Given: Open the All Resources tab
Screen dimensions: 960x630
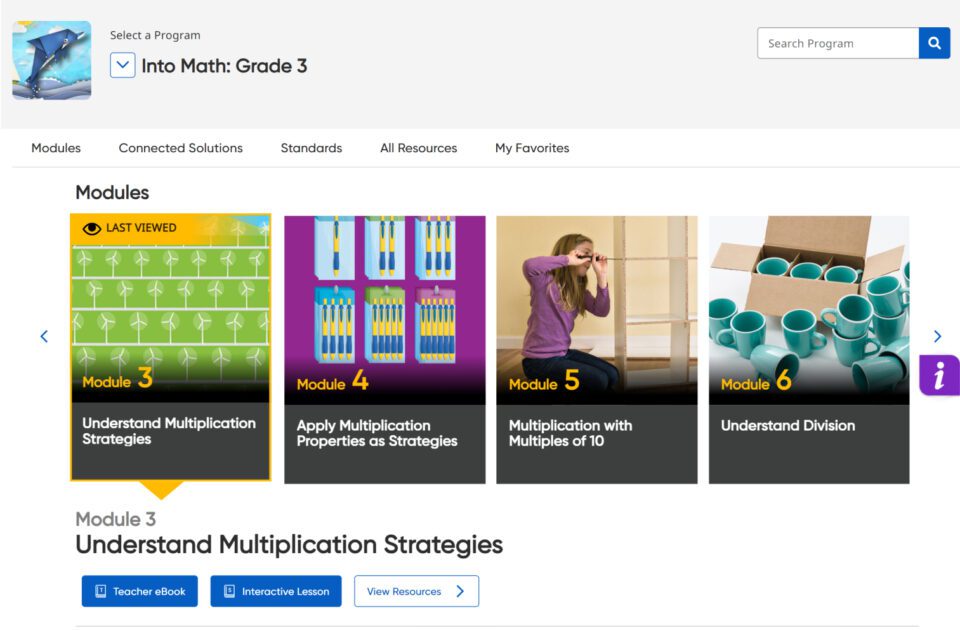Looking at the screenshot, I should click(x=418, y=148).
